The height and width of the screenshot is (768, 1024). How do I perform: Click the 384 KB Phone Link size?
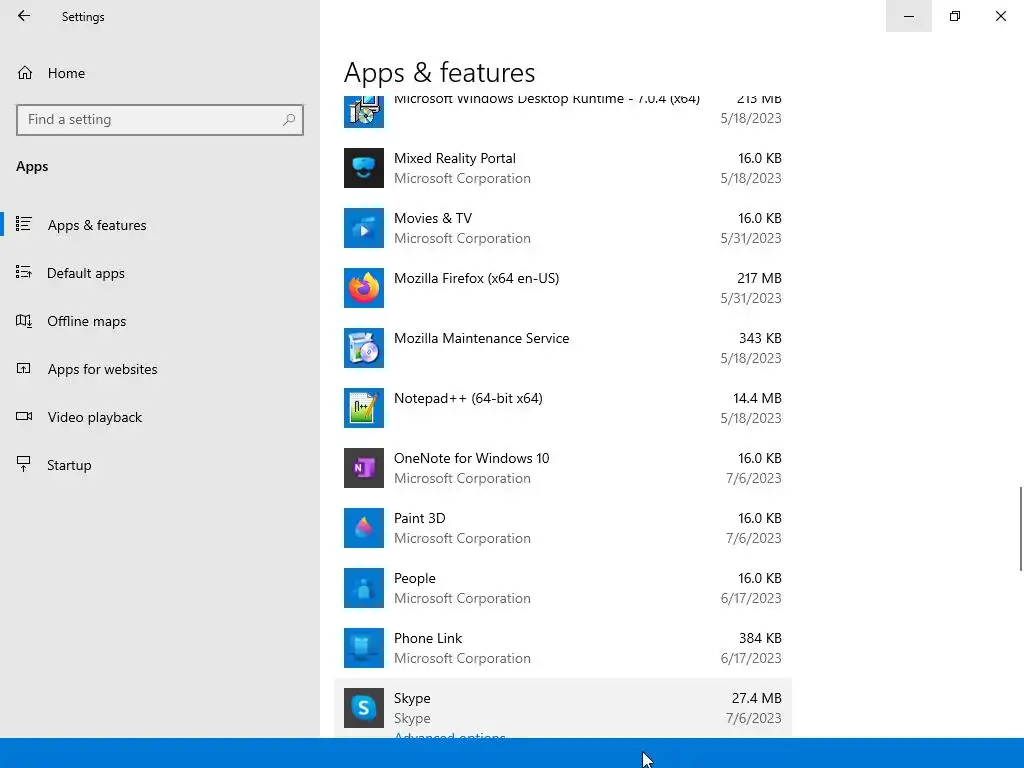pos(760,638)
